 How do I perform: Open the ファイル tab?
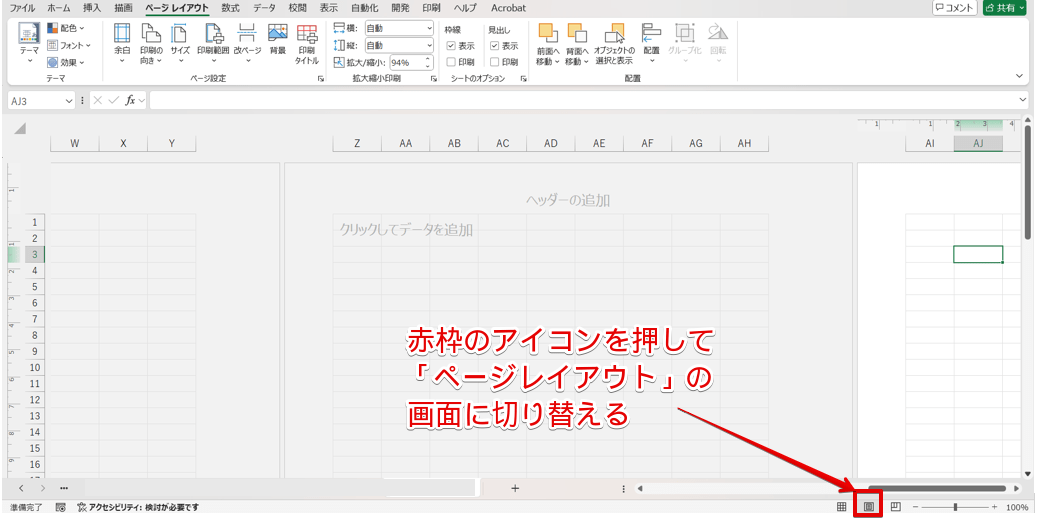[x=22, y=8]
